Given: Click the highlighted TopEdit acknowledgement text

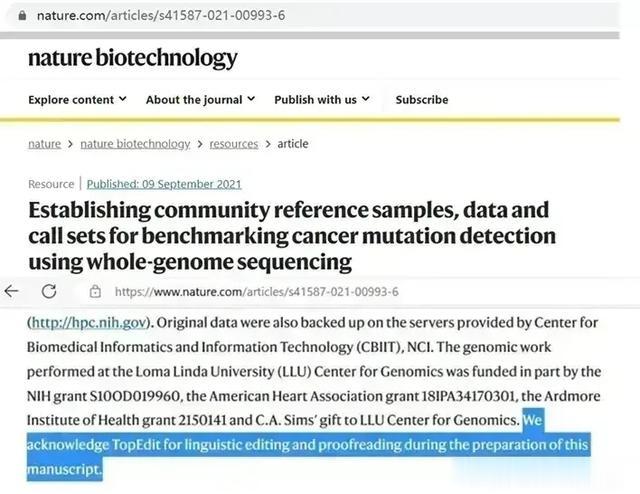Looking at the screenshot, I should tap(308, 445).
